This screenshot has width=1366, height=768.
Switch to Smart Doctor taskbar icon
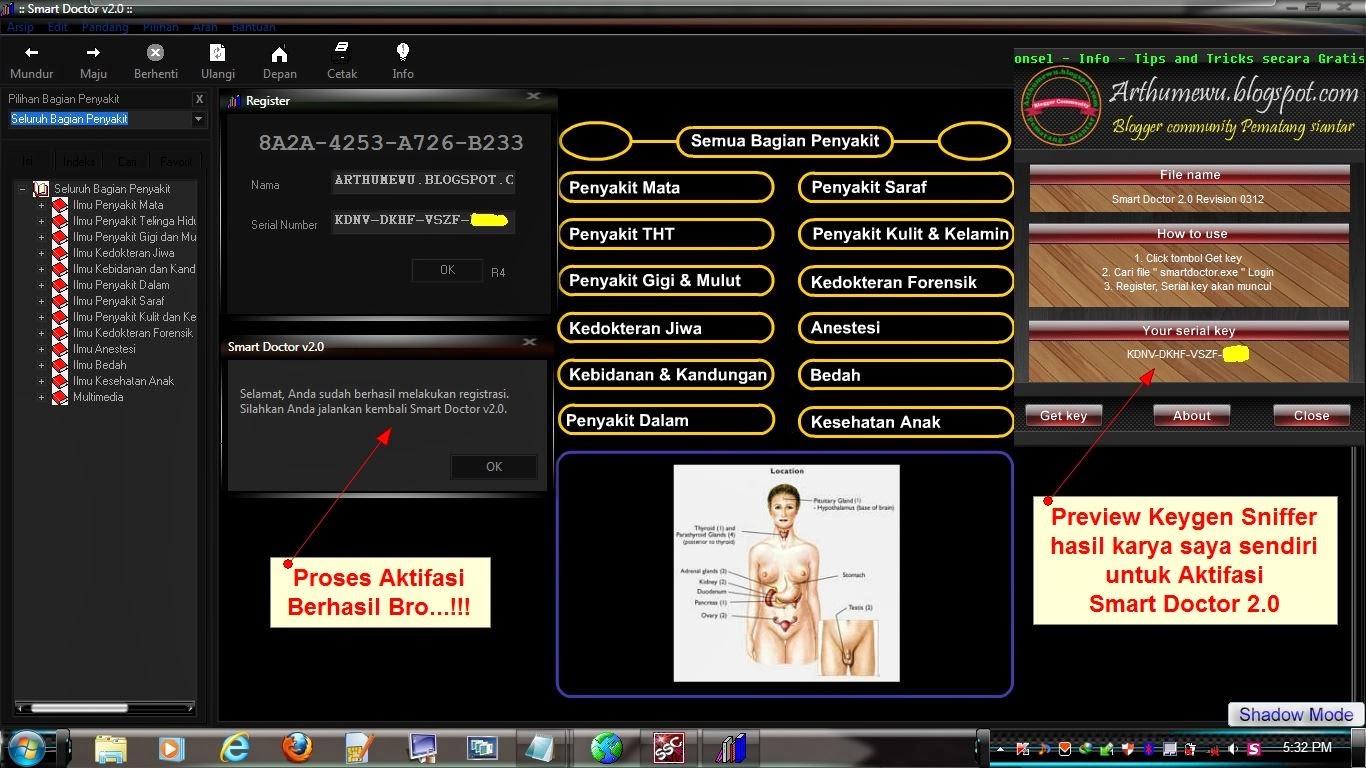[x=730, y=748]
